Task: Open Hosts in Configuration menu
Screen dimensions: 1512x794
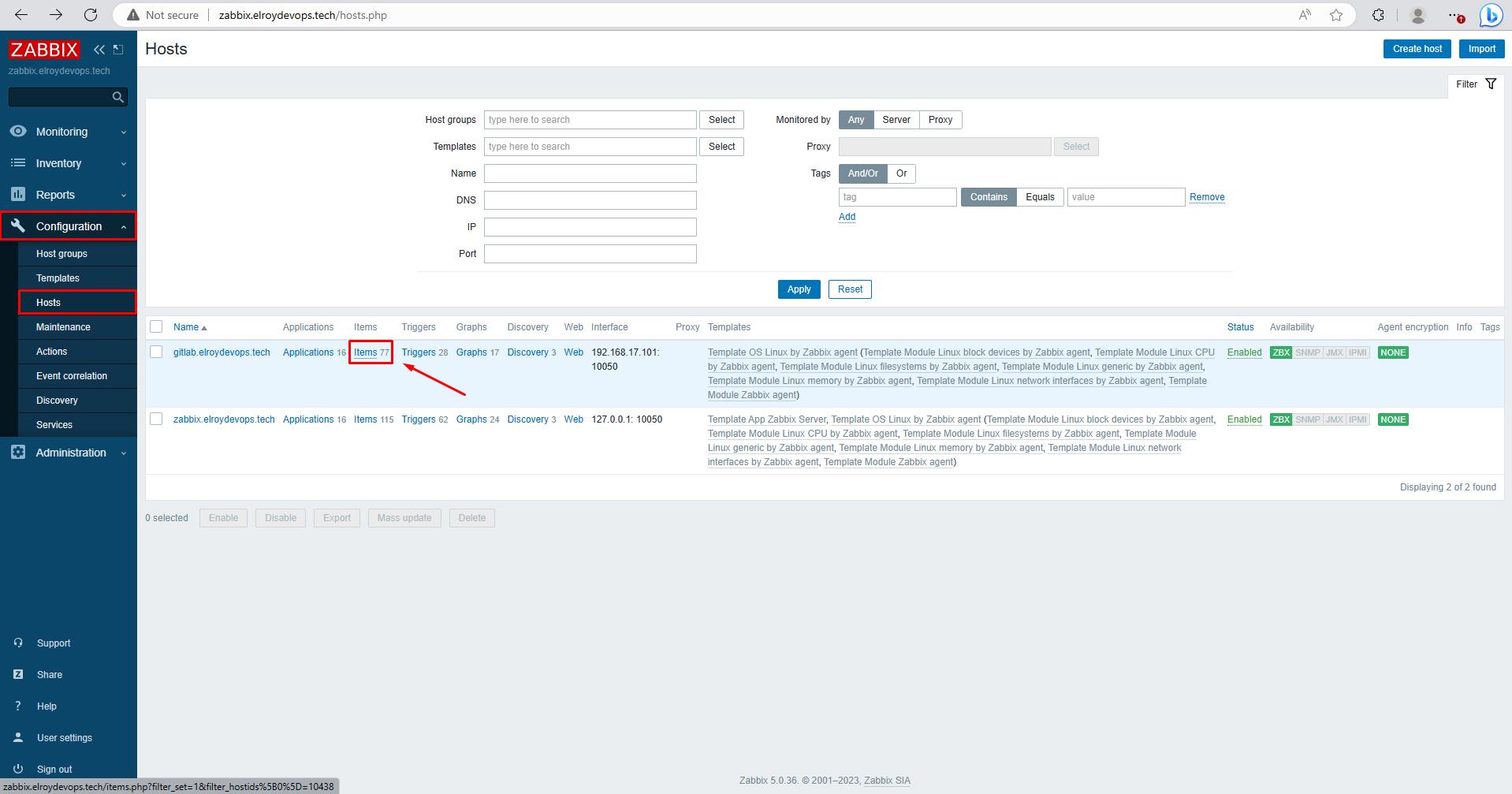Action: tap(77, 303)
